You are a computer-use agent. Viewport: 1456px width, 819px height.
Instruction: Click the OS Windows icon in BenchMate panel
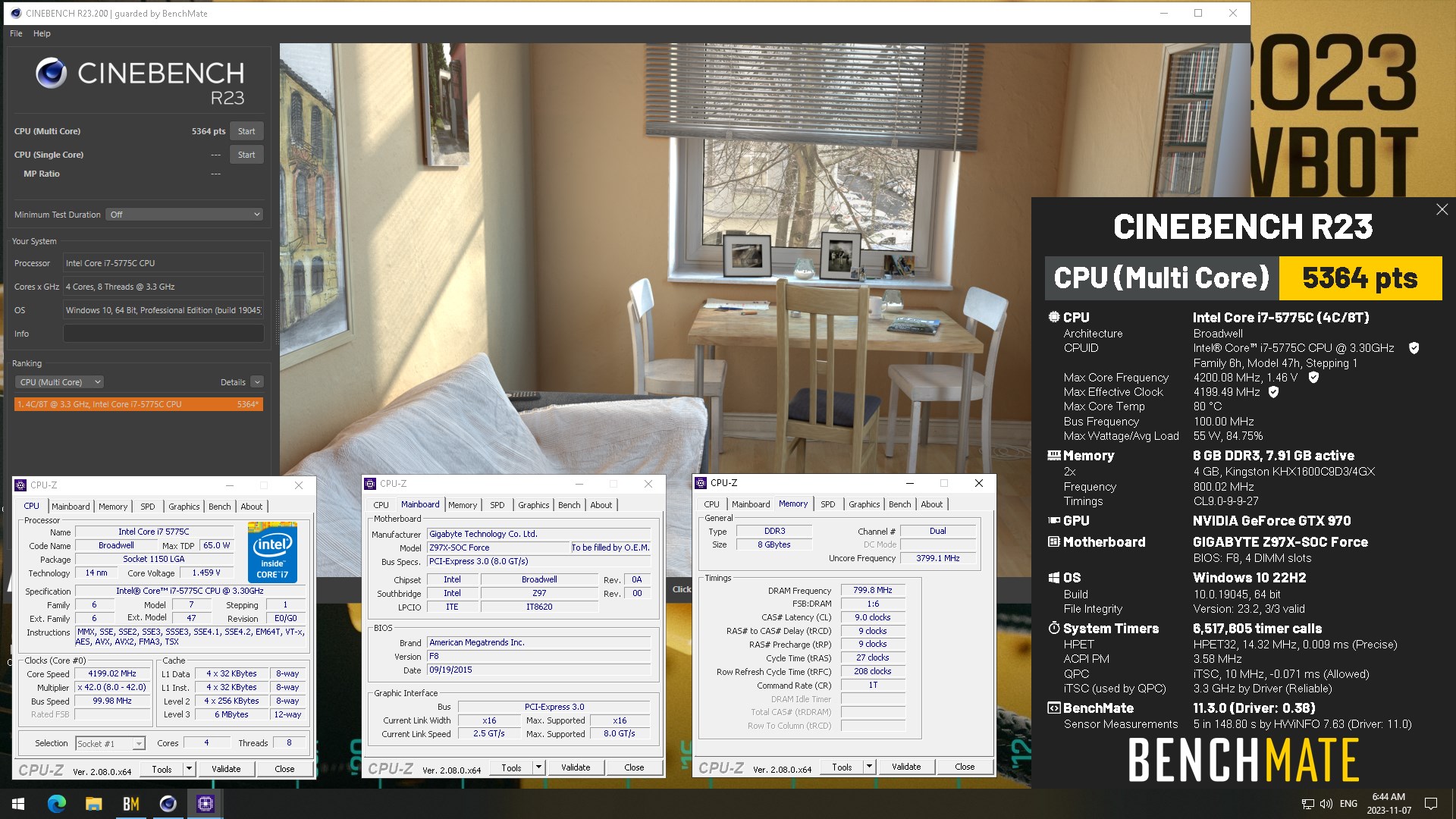(x=1053, y=578)
